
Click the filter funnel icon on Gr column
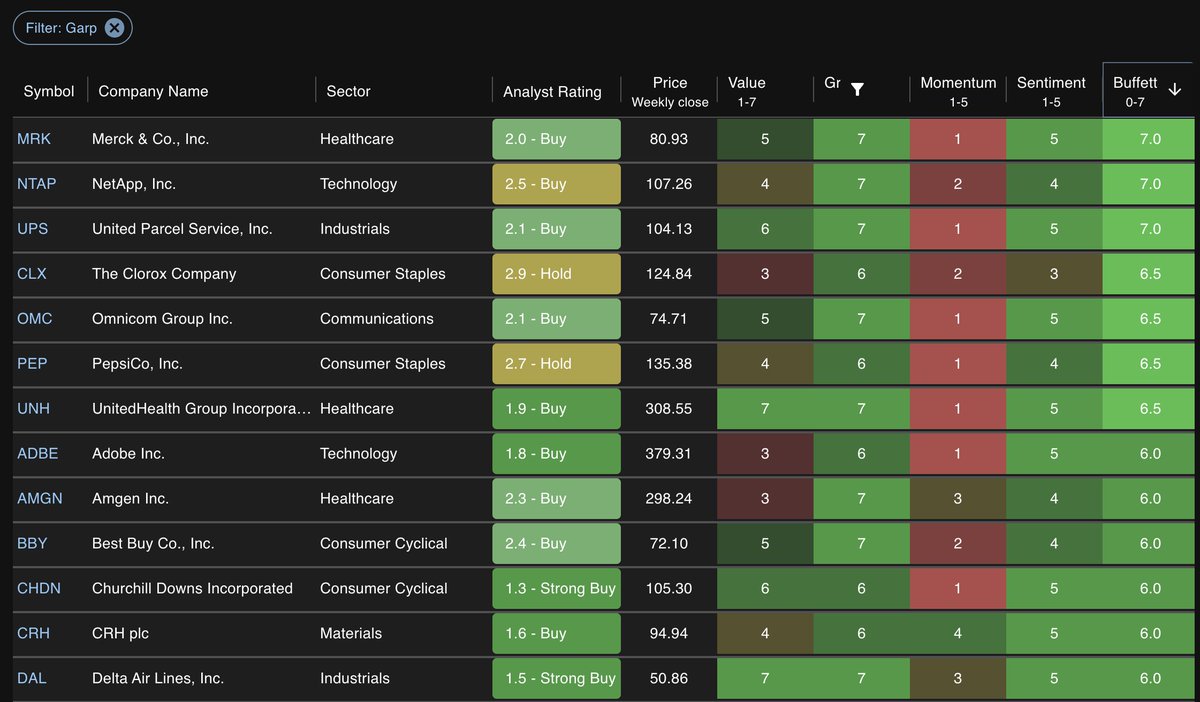tap(857, 90)
